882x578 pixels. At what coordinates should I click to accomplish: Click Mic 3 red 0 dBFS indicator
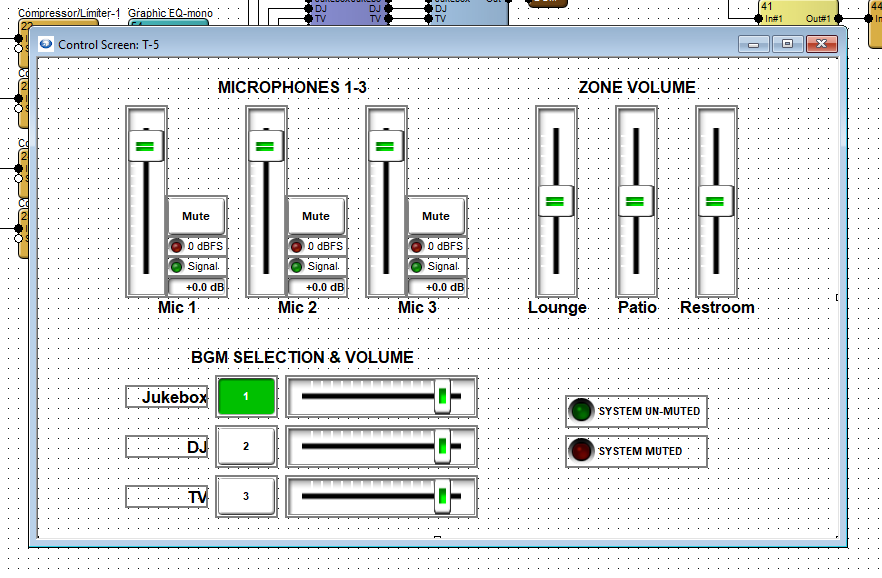[x=417, y=246]
